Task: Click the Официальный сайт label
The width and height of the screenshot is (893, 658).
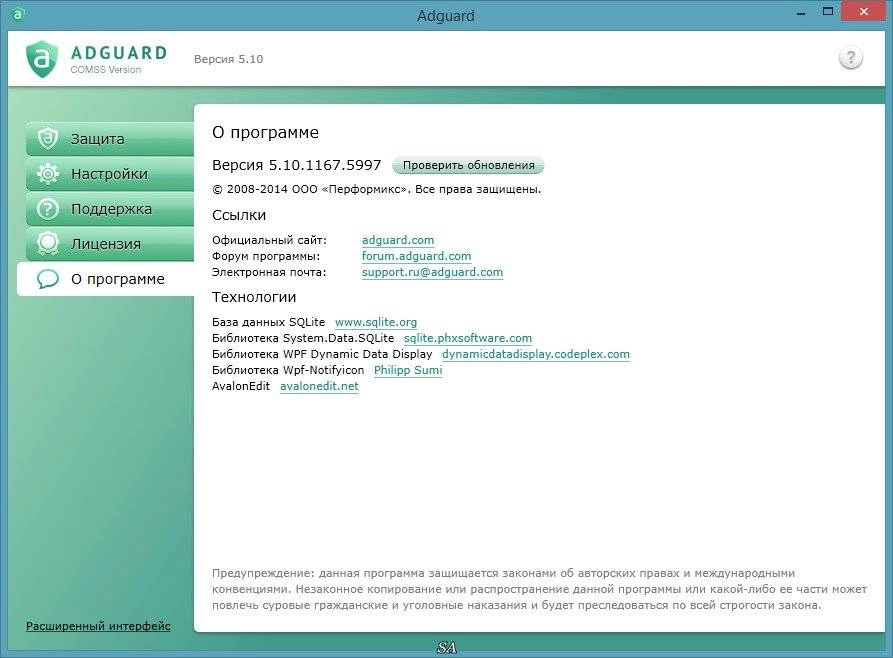Action: (x=269, y=240)
